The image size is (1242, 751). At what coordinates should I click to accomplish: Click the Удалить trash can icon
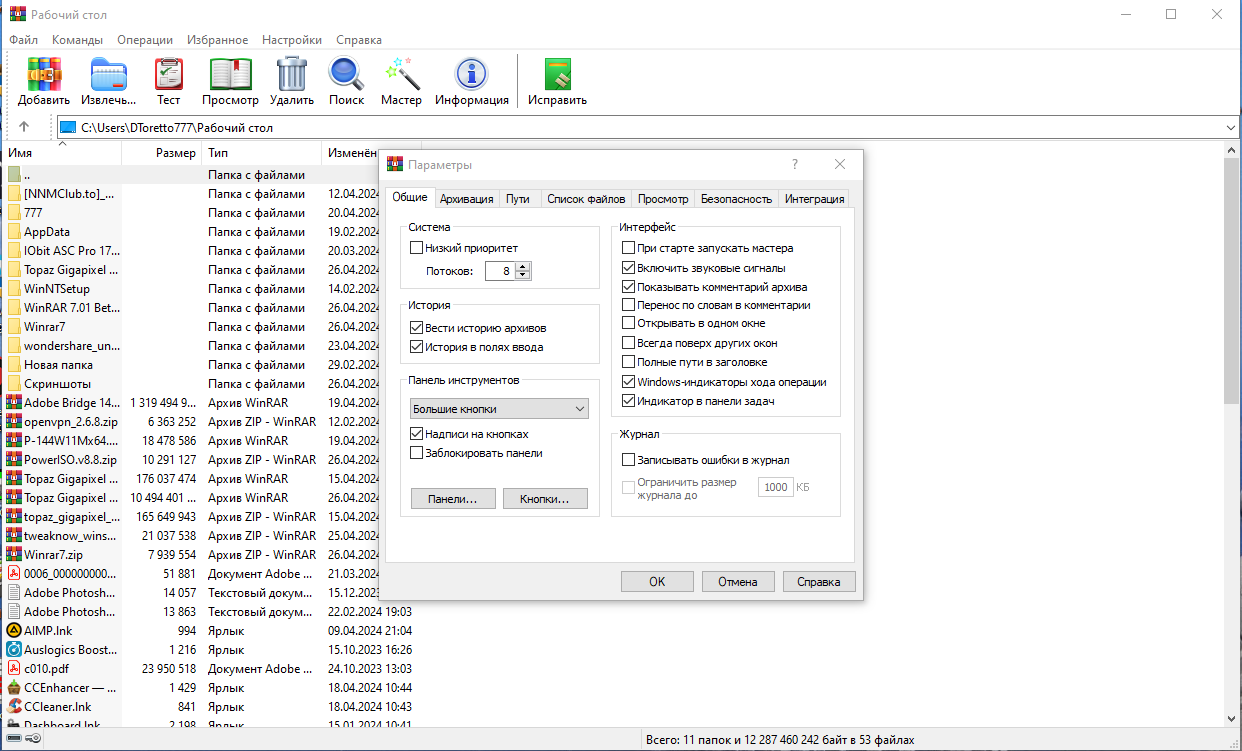point(292,74)
